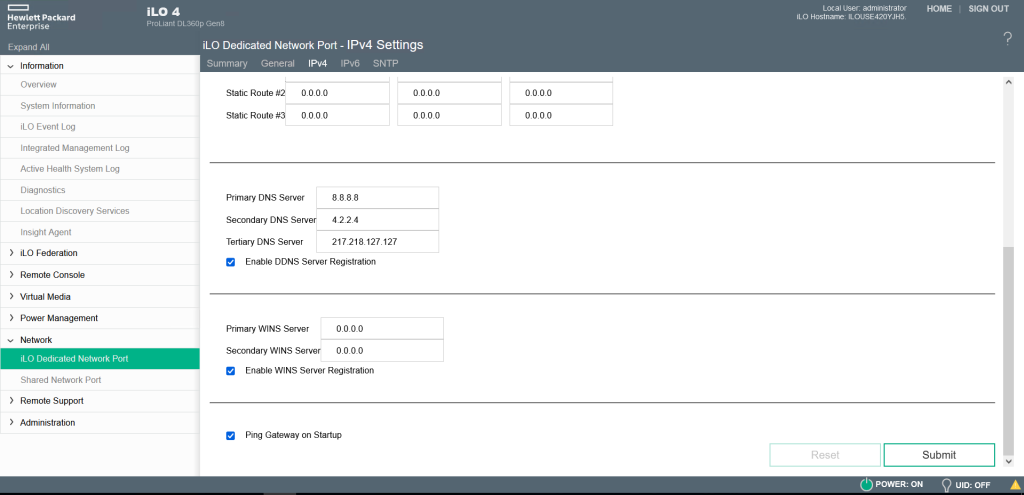Screen dimensions: 1024x495
Task: Go to HOME link
Action: (939, 8)
